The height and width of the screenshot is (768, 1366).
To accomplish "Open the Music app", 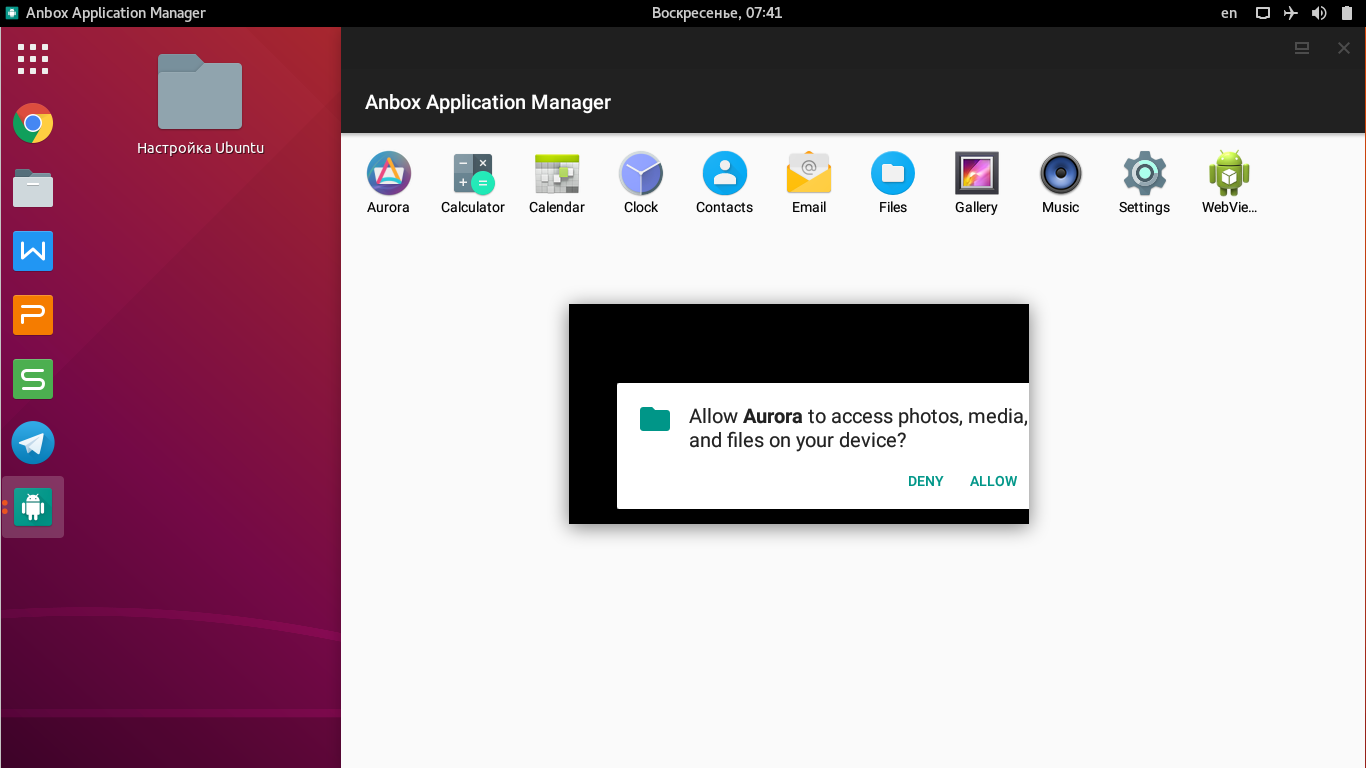I will [x=1061, y=174].
